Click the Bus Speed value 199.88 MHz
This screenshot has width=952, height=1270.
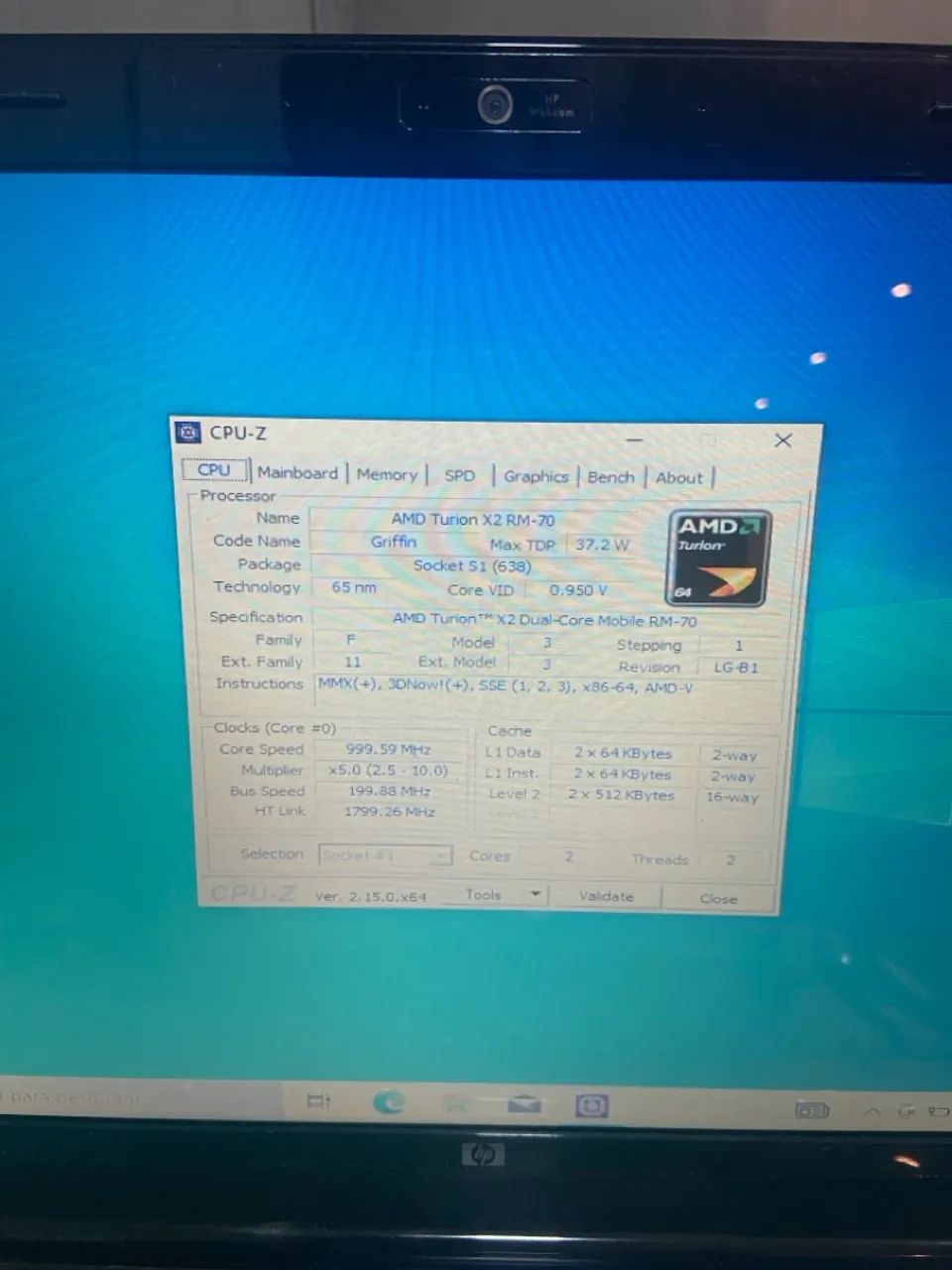[x=388, y=792]
